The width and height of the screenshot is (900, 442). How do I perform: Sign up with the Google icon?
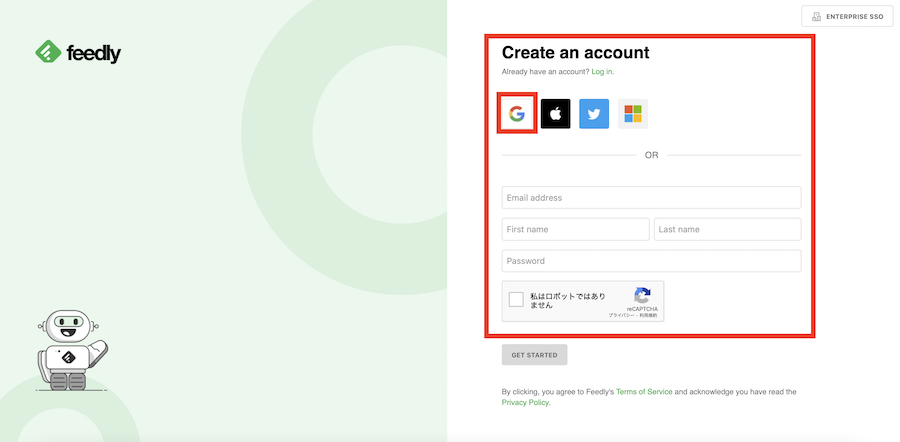click(516, 114)
